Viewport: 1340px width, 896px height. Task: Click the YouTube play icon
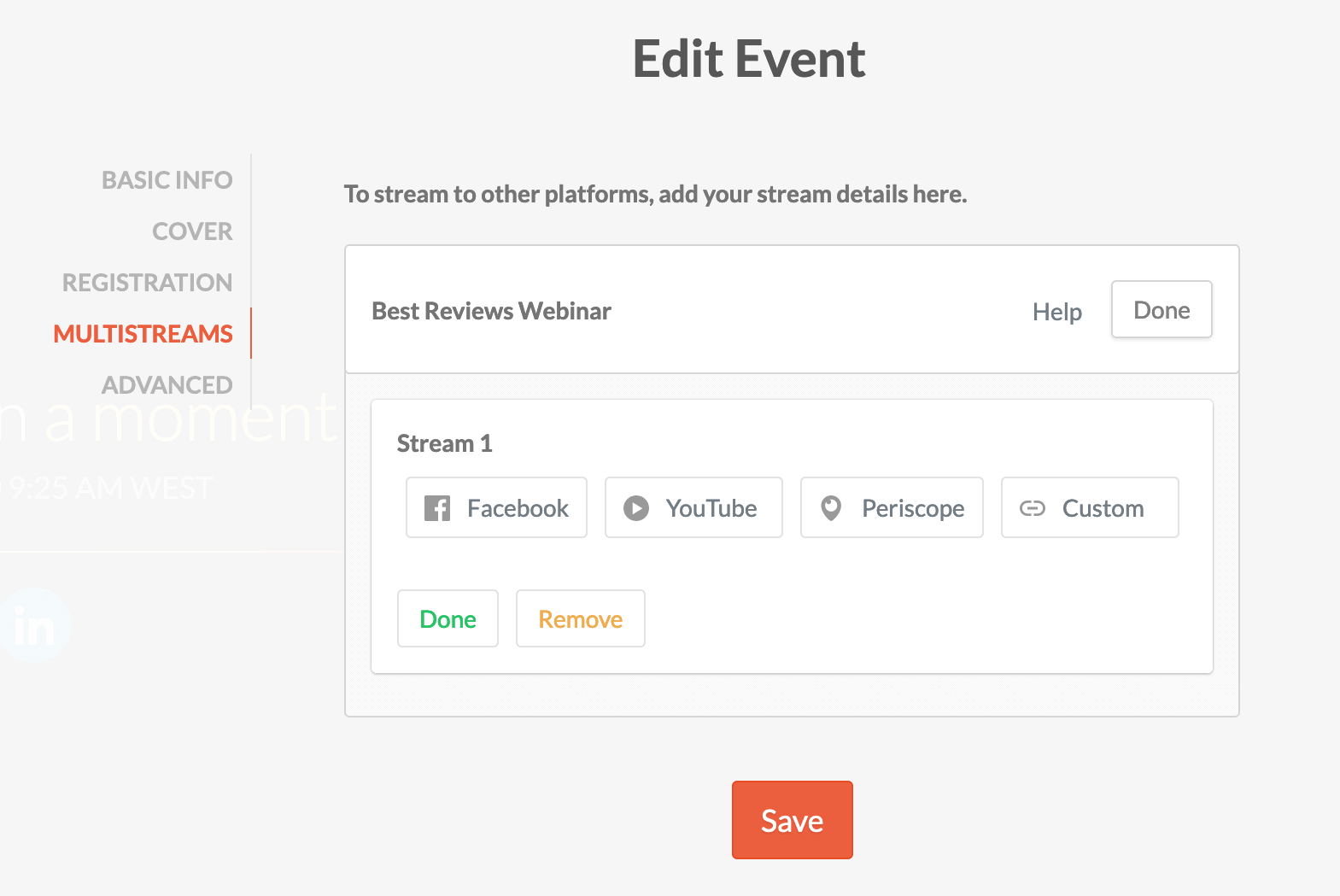tap(636, 508)
